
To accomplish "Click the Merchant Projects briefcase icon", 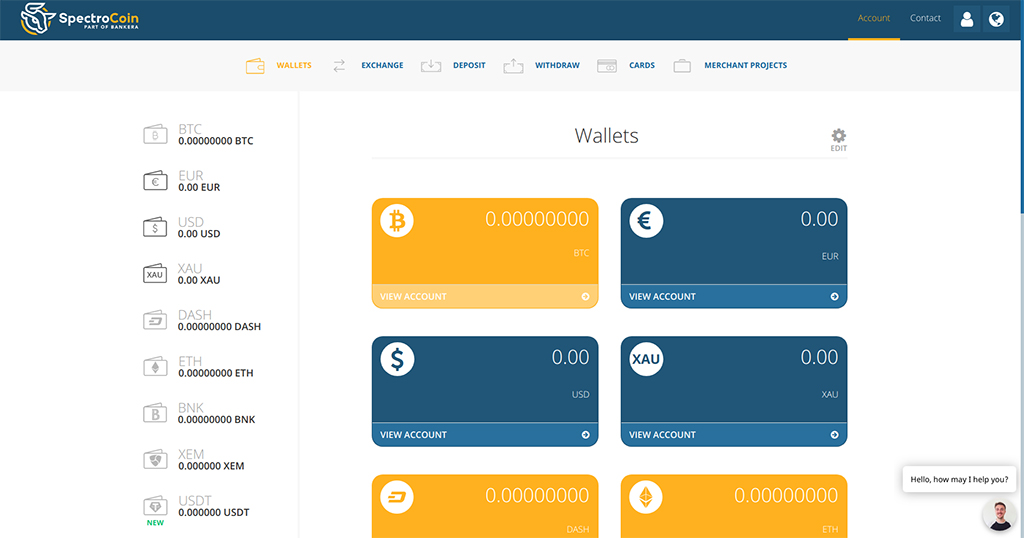I will pos(682,66).
